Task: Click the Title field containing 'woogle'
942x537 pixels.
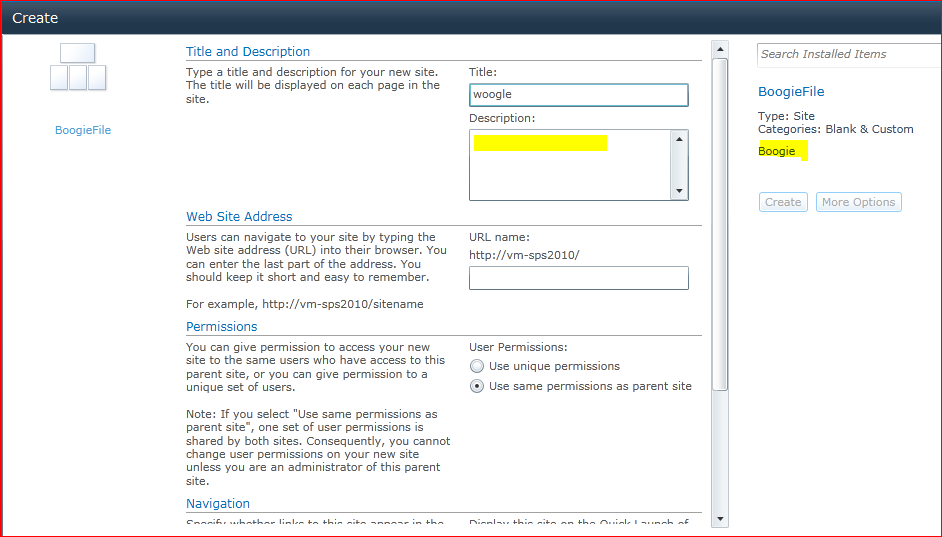Action: coord(578,95)
